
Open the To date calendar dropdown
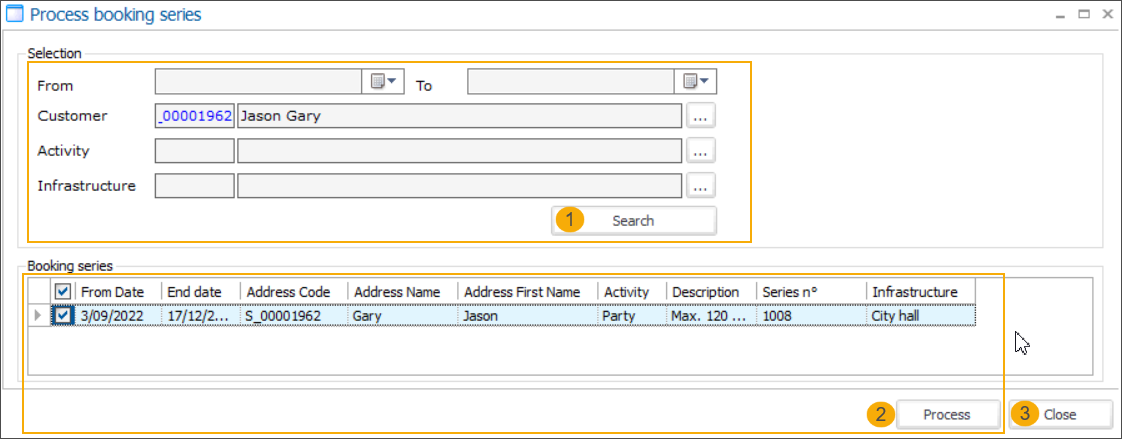click(x=696, y=82)
